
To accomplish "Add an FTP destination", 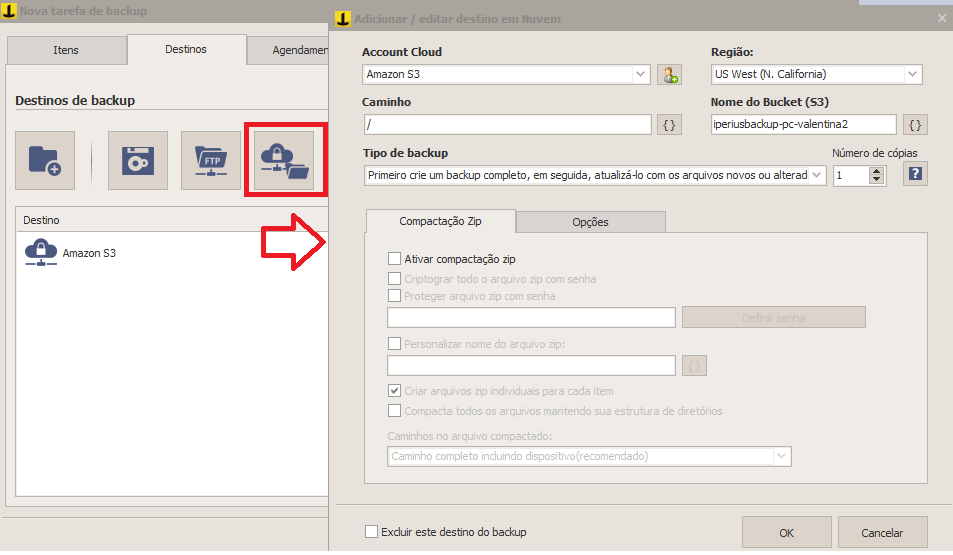I will pyautogui.click(x=211, y=160).
